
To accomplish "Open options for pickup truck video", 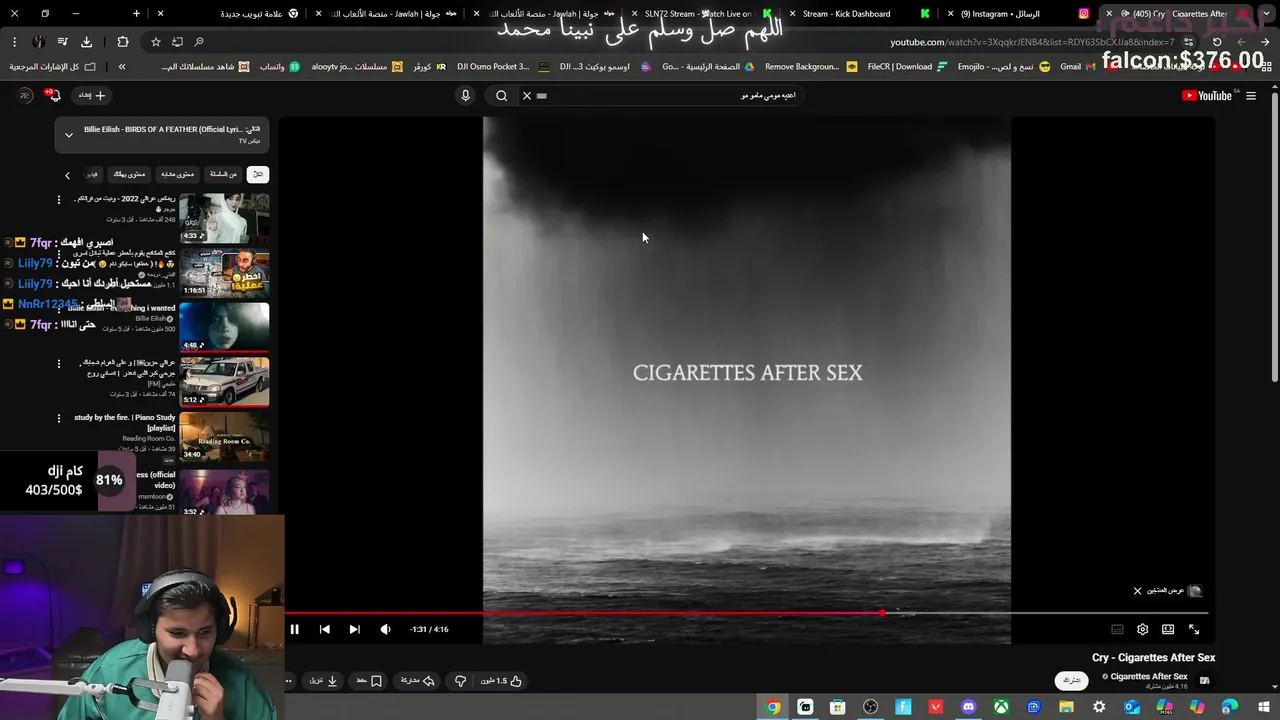I will click(x=59, y=364).
